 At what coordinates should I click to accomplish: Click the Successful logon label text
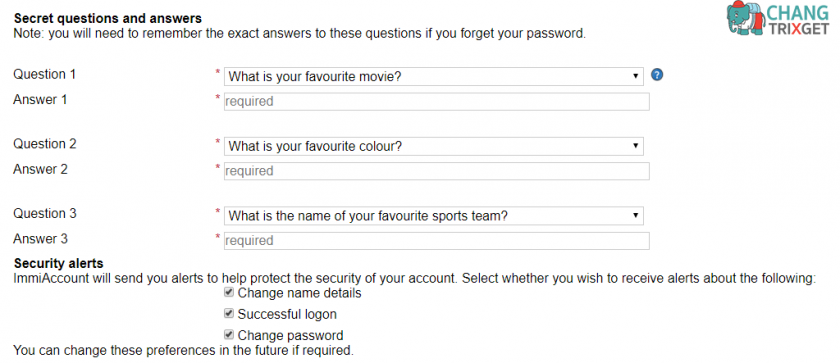[x=287, y=314]
